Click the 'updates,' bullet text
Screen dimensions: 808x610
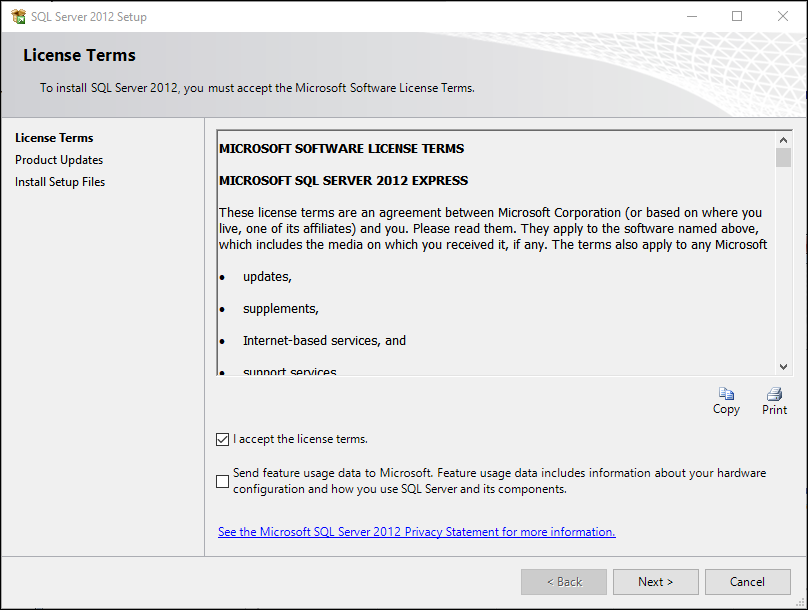(267, 277)
